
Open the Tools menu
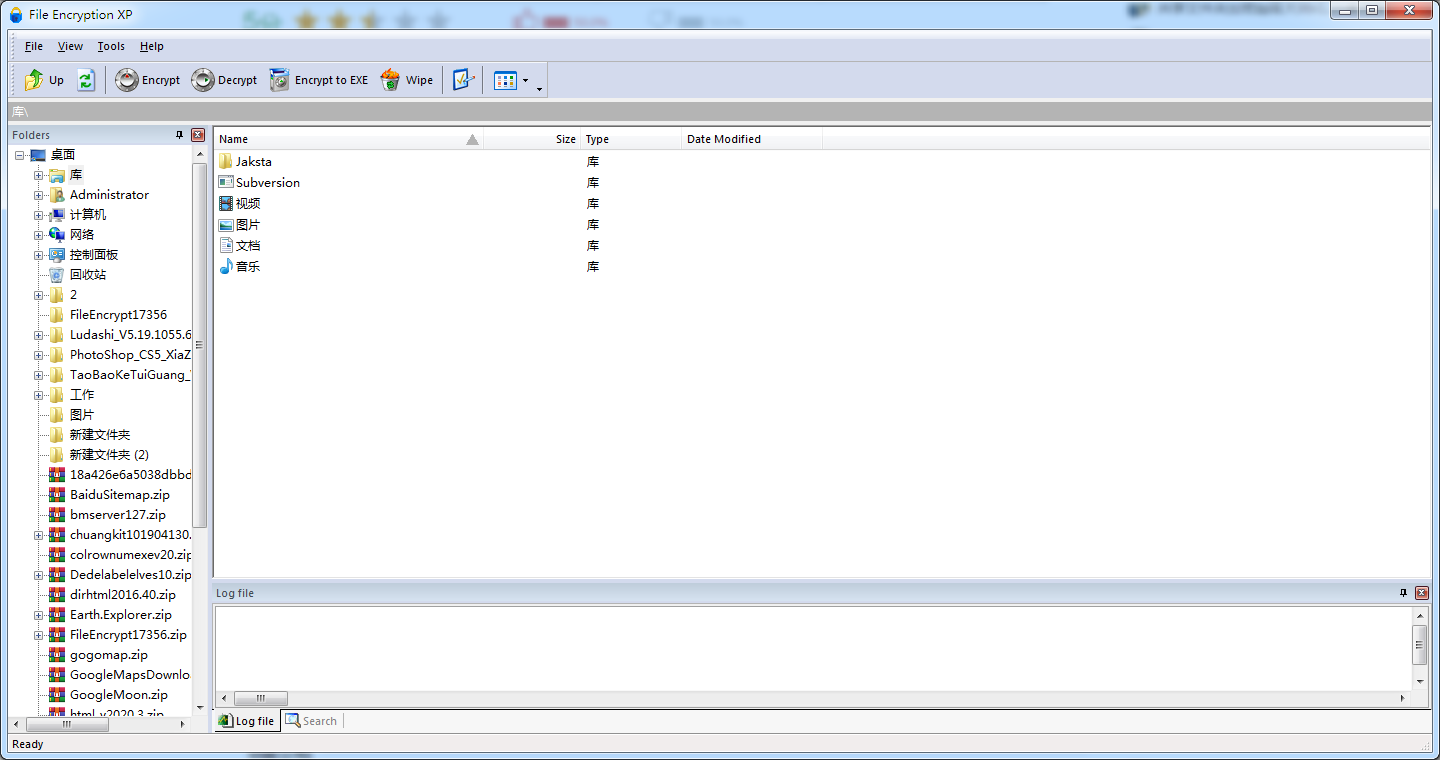point(111,46)
